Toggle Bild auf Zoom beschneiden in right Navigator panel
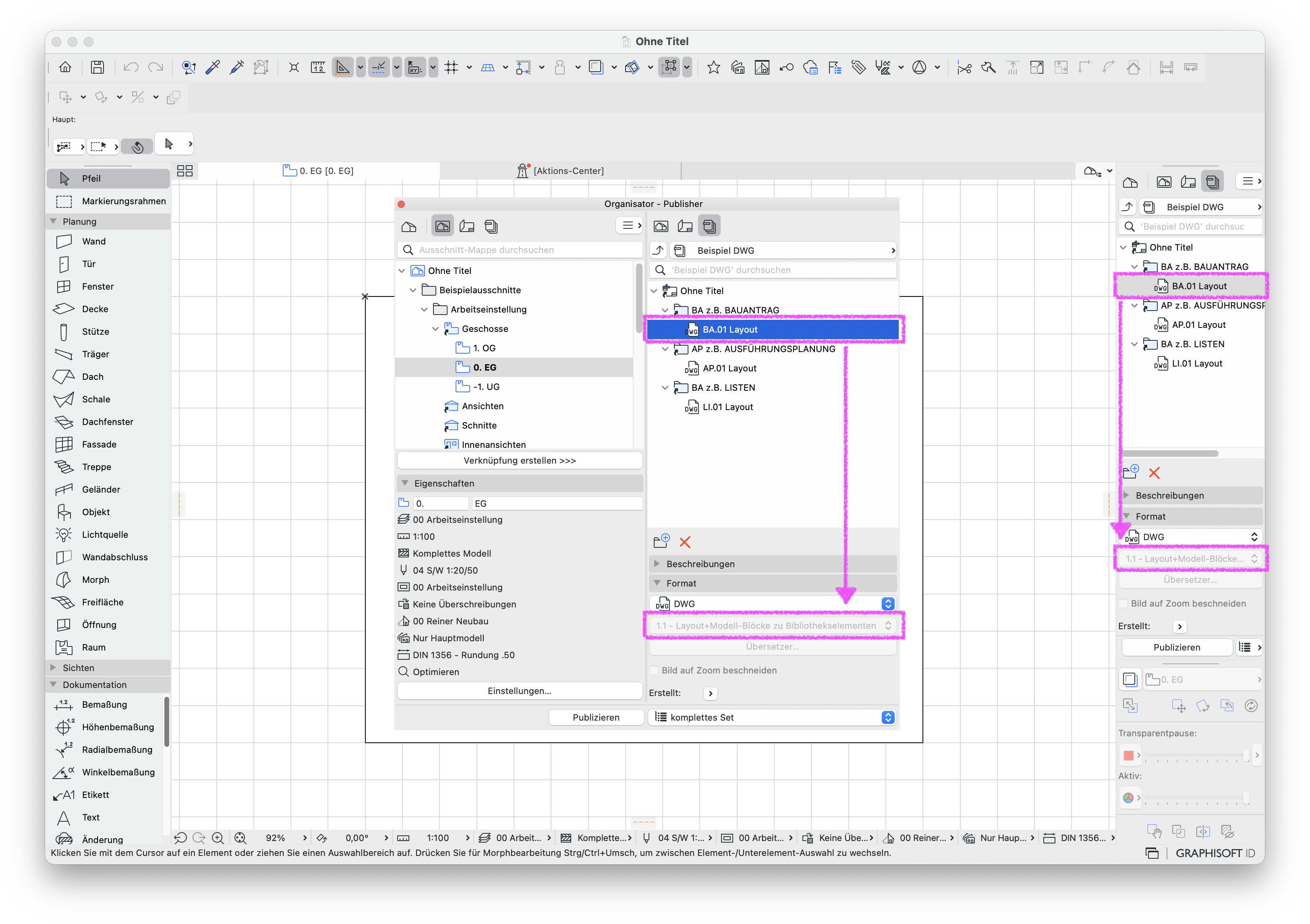Screen dimensions: 1310x924 tap(1123, 603)
